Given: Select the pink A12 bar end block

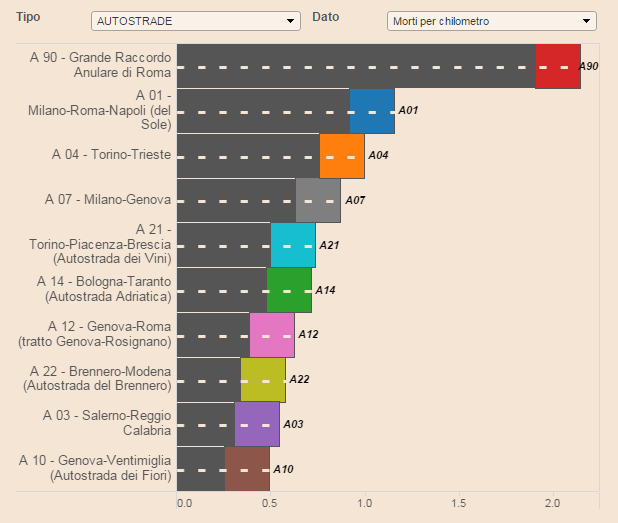Looking at the screenshot, I should pos(272,335).
